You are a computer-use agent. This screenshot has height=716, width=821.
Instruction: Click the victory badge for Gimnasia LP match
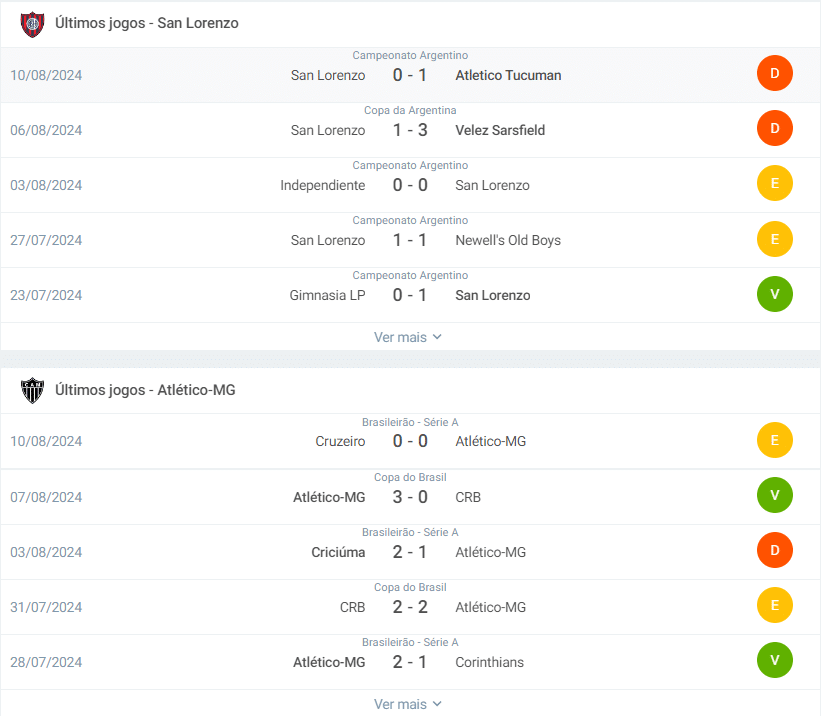click(x=774, y=294)
